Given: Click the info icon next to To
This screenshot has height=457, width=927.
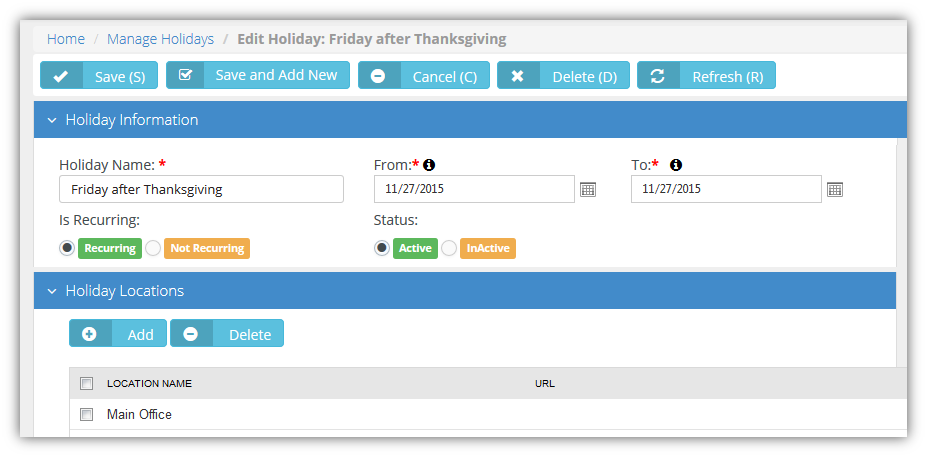Looking at the screenshot, I should [x=676, y=165].
